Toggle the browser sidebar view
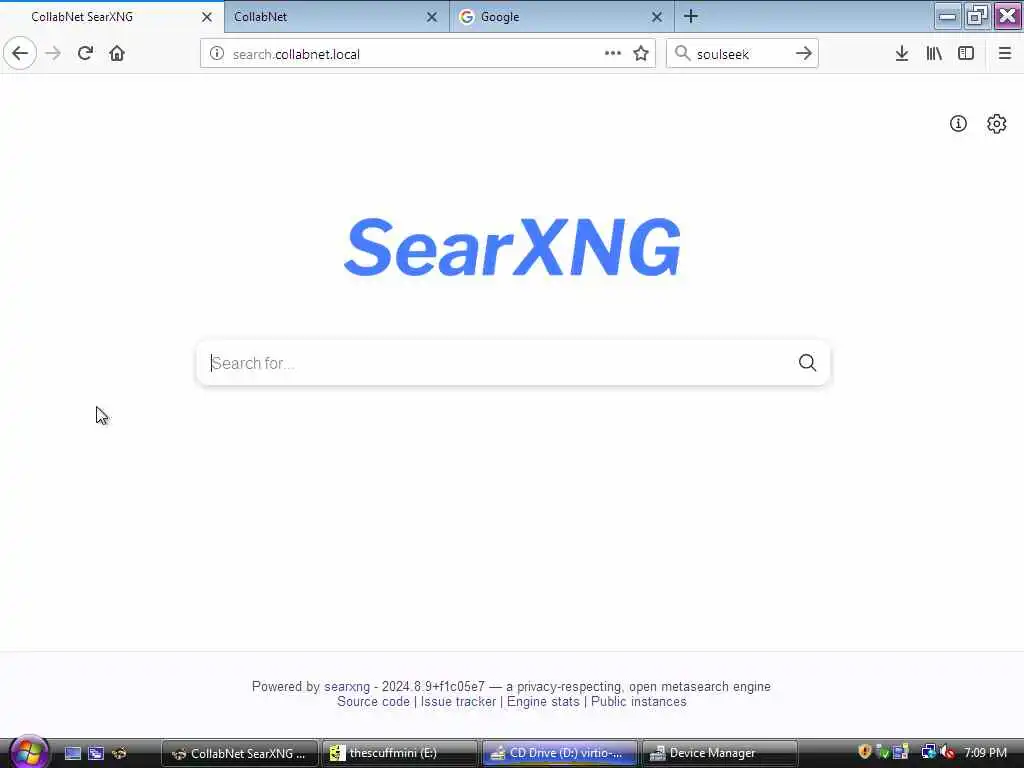 click(x=966, y=54)
